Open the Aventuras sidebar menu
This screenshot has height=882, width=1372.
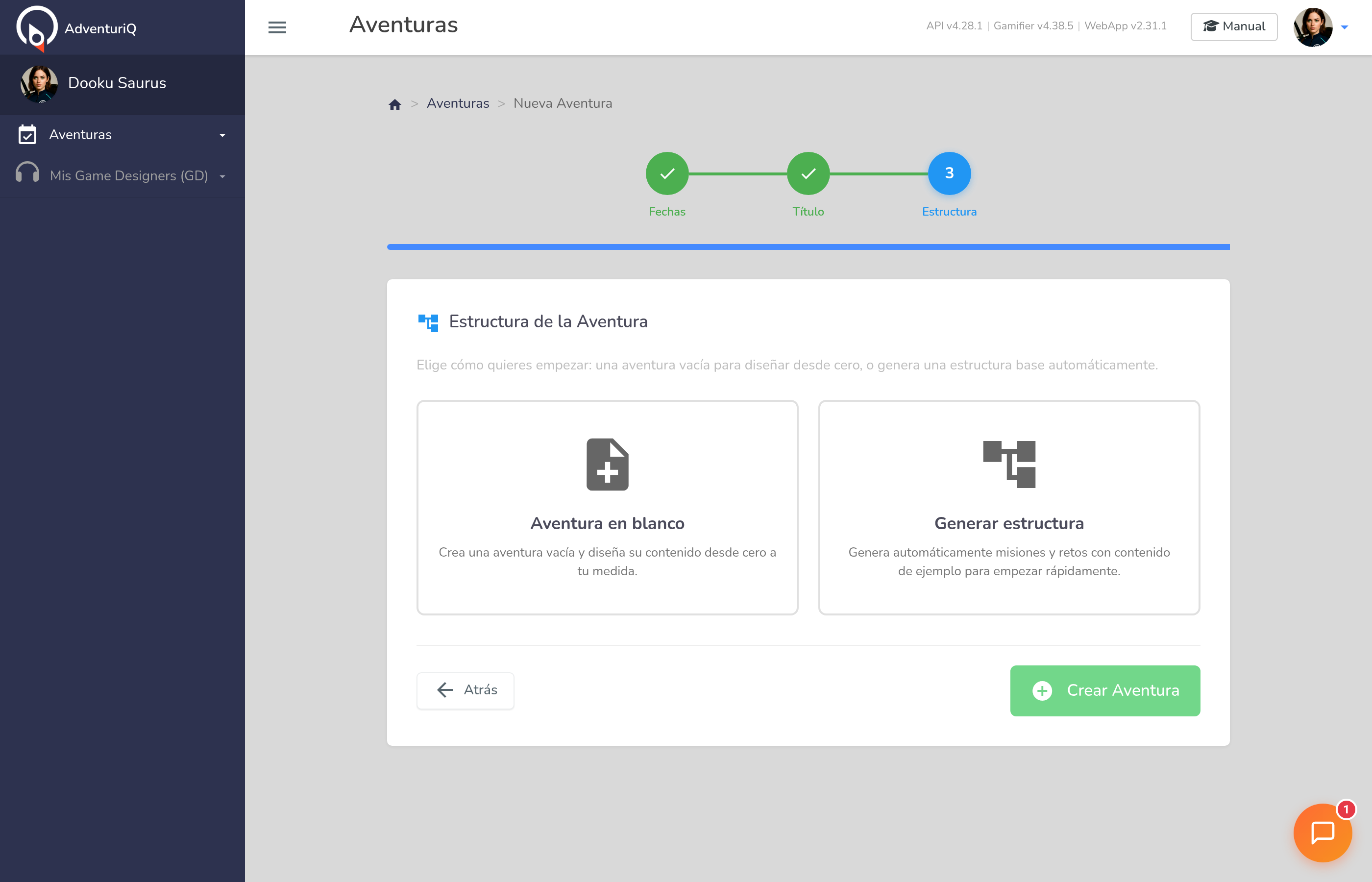(x=122, y=135)
